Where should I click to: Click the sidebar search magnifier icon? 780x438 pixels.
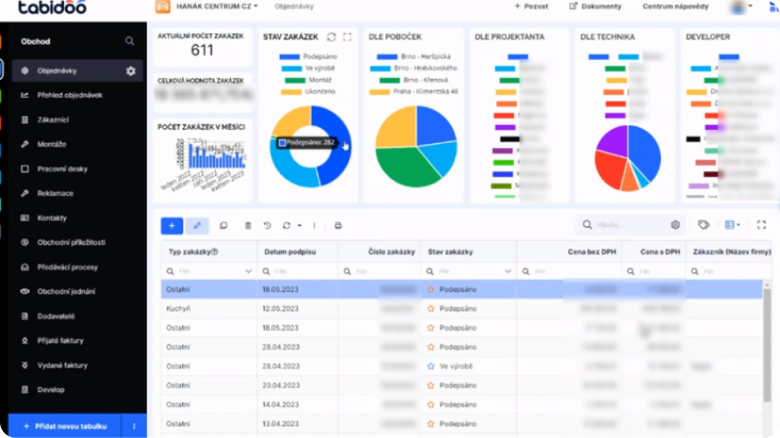click(129, 41)
